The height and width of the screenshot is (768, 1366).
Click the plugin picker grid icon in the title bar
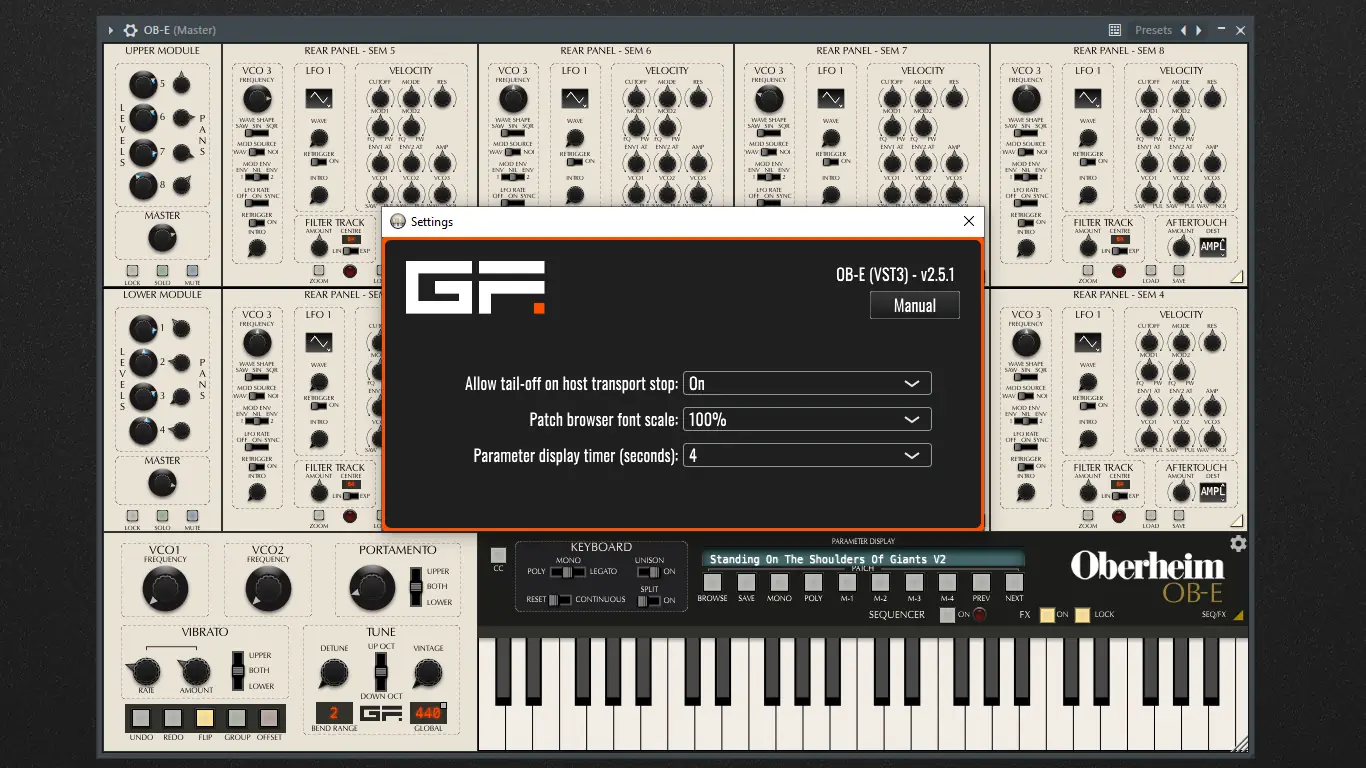[x=1116, y=30]
